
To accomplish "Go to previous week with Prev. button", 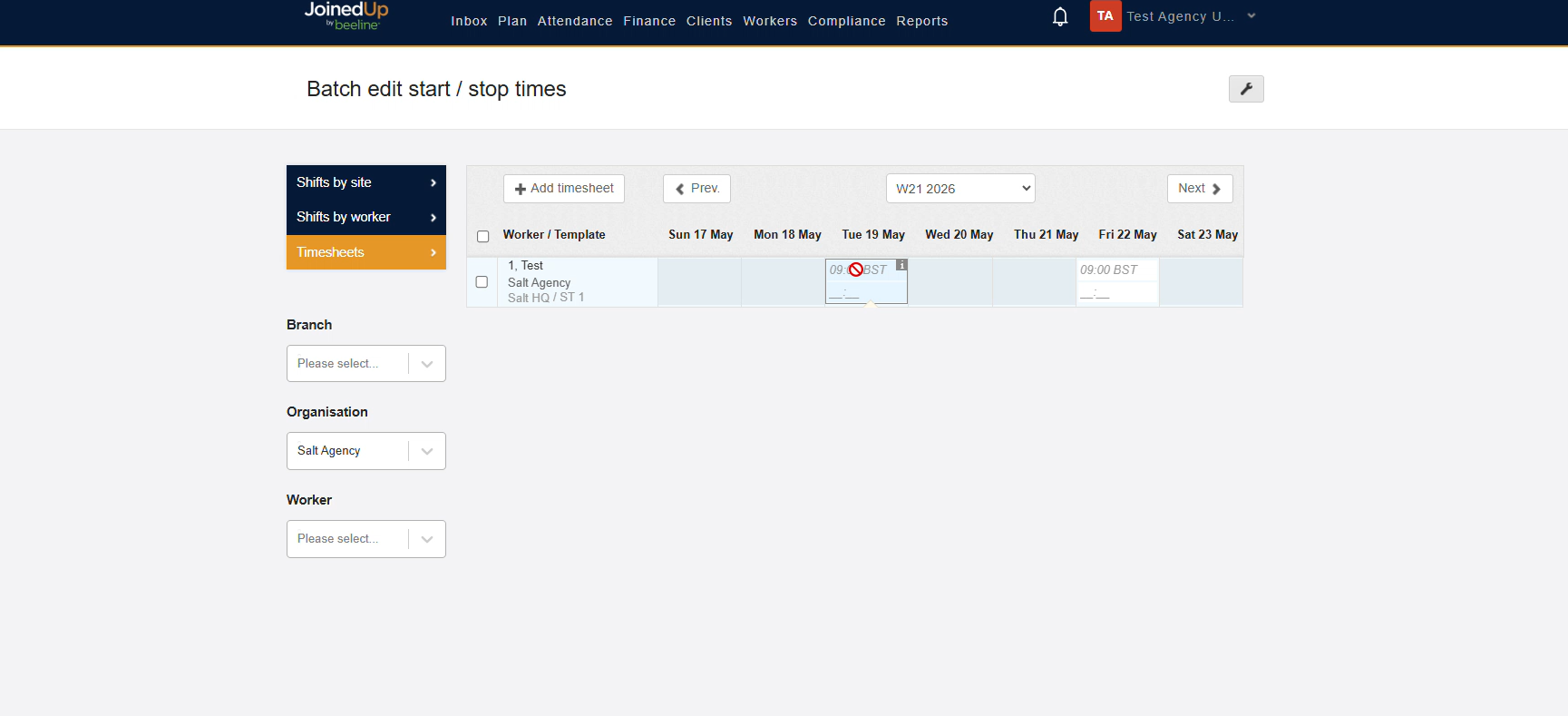I will (696, 189).
